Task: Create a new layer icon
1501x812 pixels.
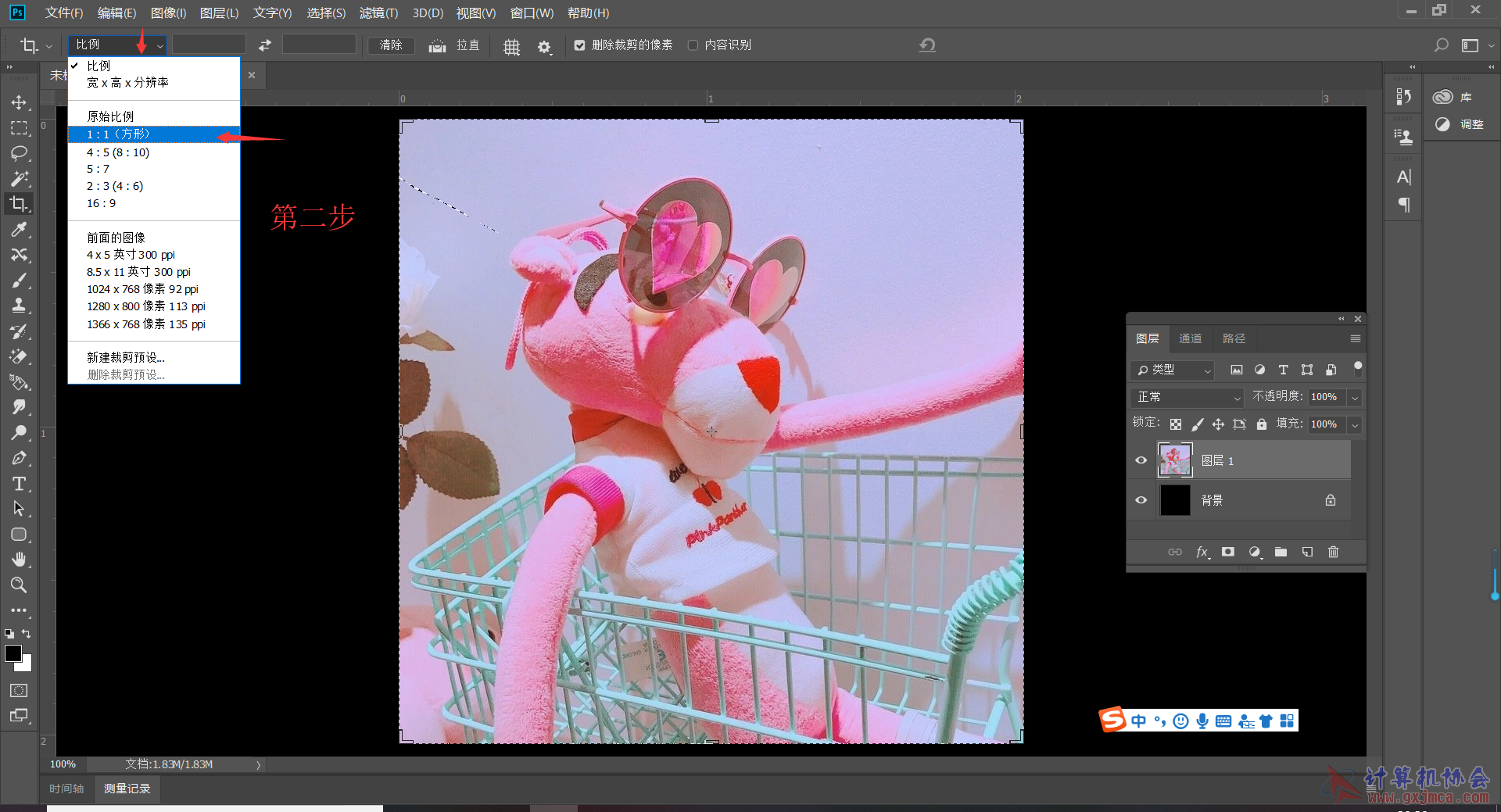Action: 1307,552
